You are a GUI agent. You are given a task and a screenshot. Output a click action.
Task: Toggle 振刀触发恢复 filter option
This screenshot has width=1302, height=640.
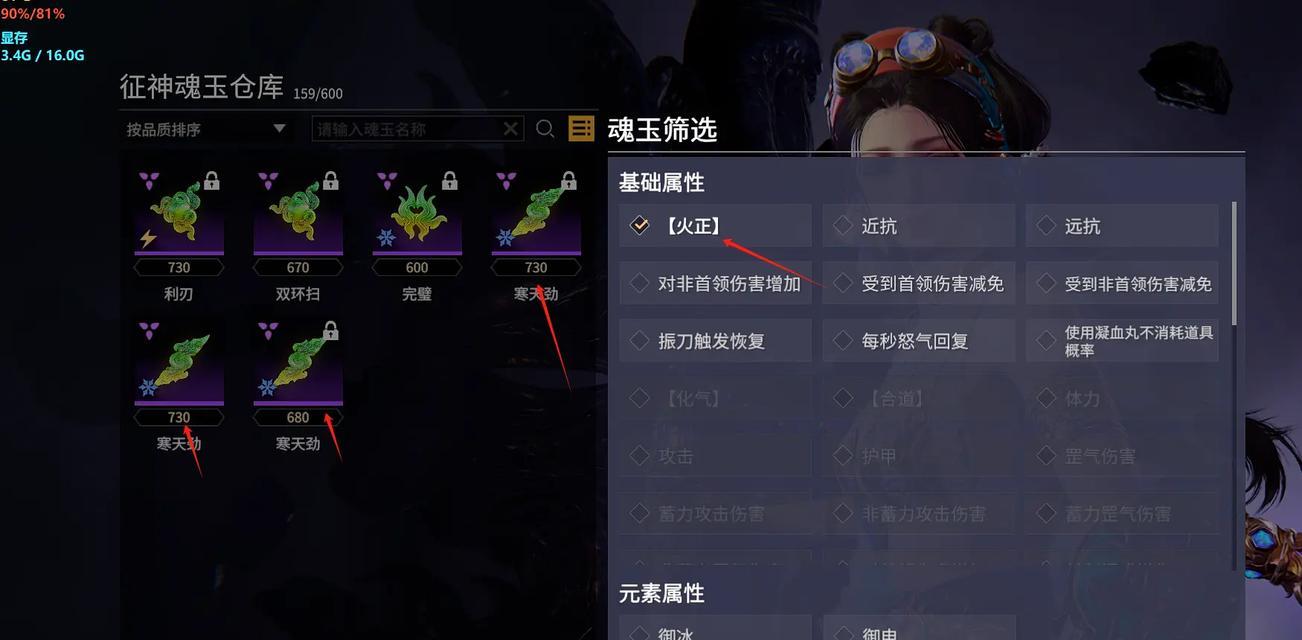tap(715, 341)
